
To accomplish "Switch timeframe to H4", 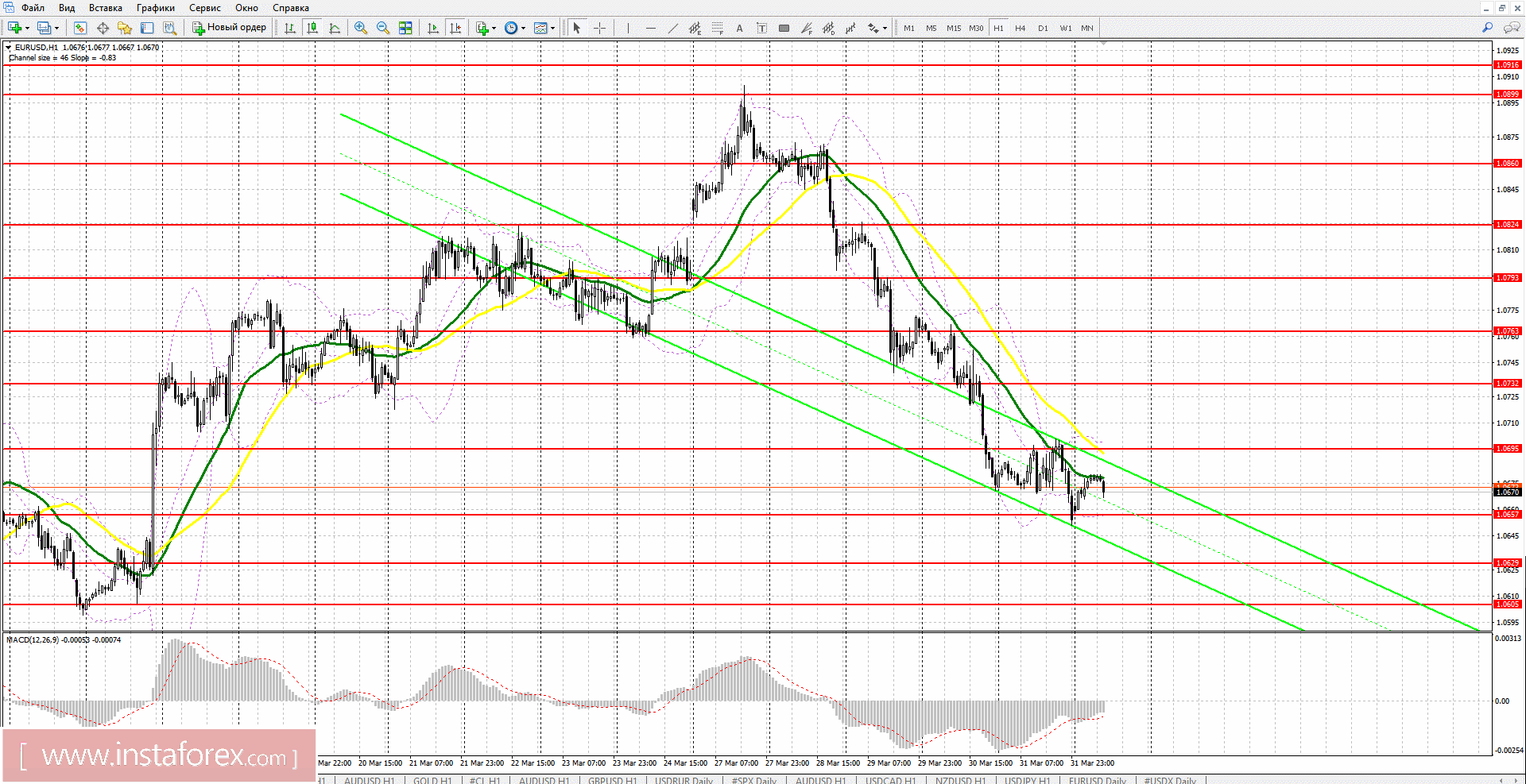I will pos(1021,28).
